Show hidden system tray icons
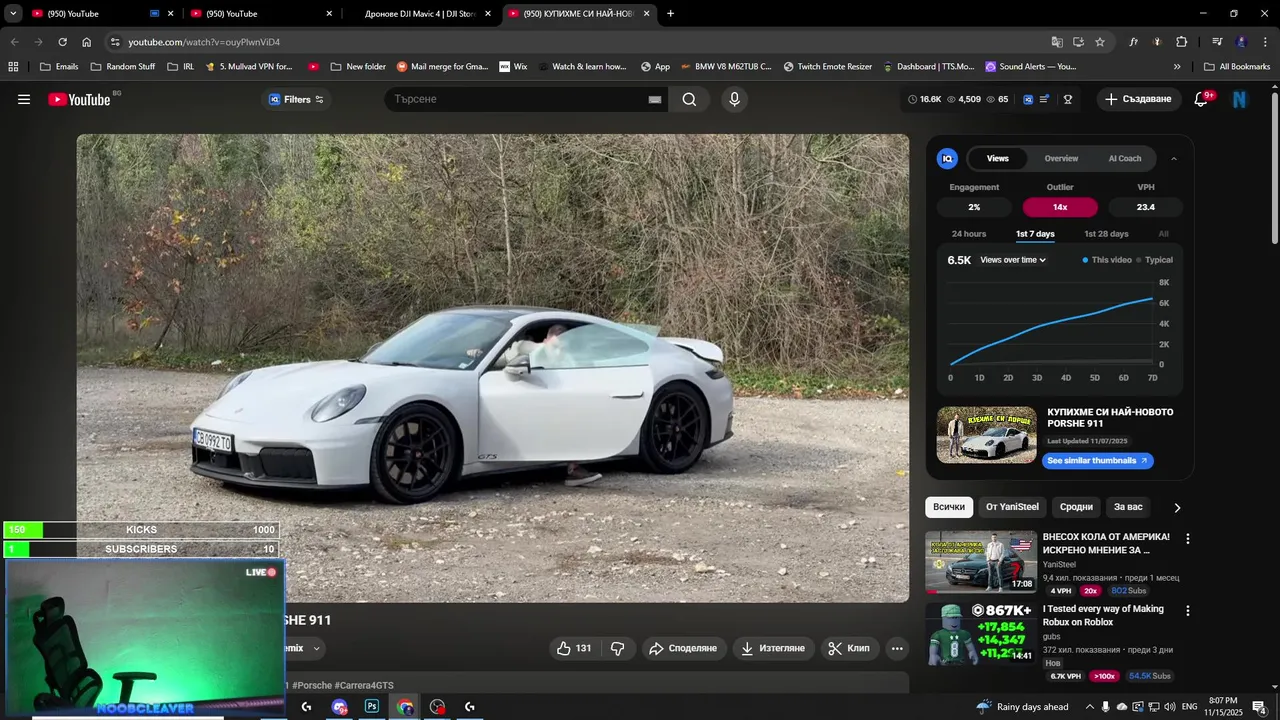 1090,707
